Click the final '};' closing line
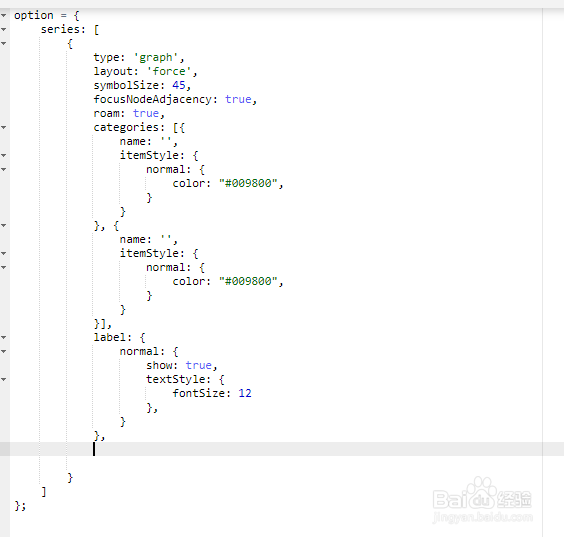Image resolution: width=564 pixels, height=537 pixels. (x=20, y=506)
